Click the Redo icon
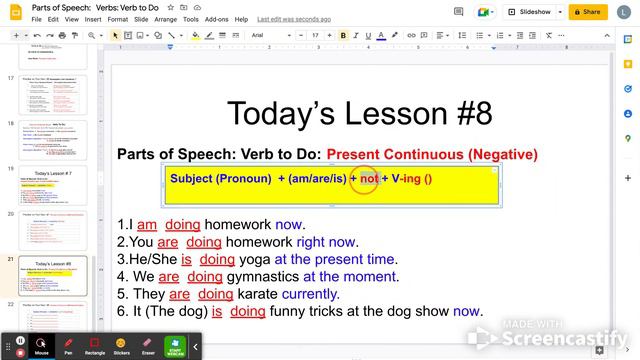The height and width of the screenshot is (360, 640). (50, 36)
